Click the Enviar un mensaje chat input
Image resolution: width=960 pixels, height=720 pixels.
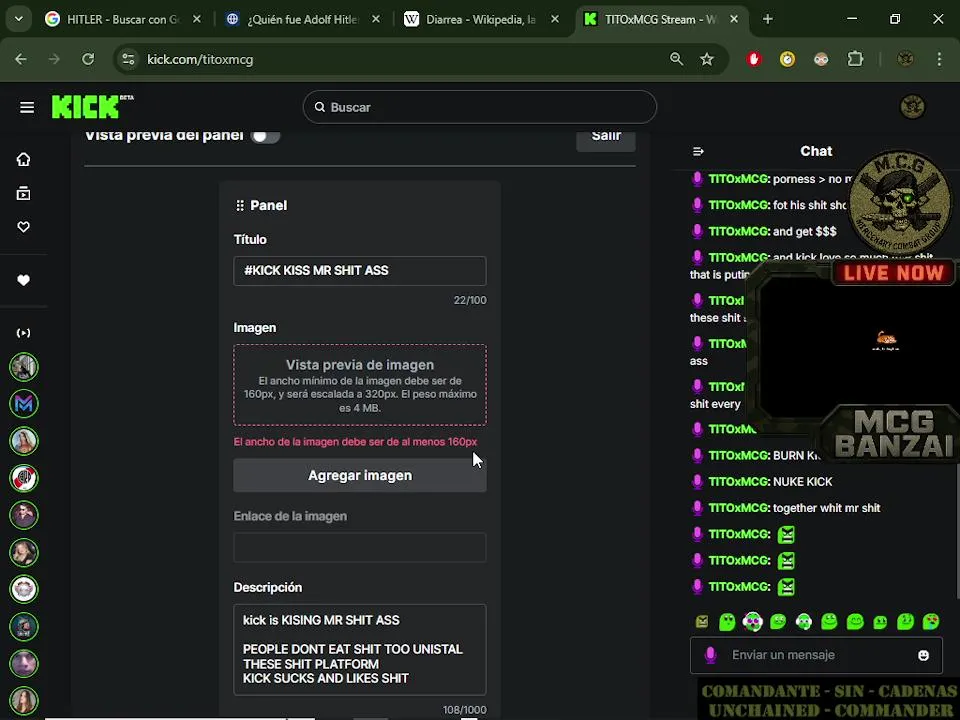pyautogui.click(x=816, y=655)
